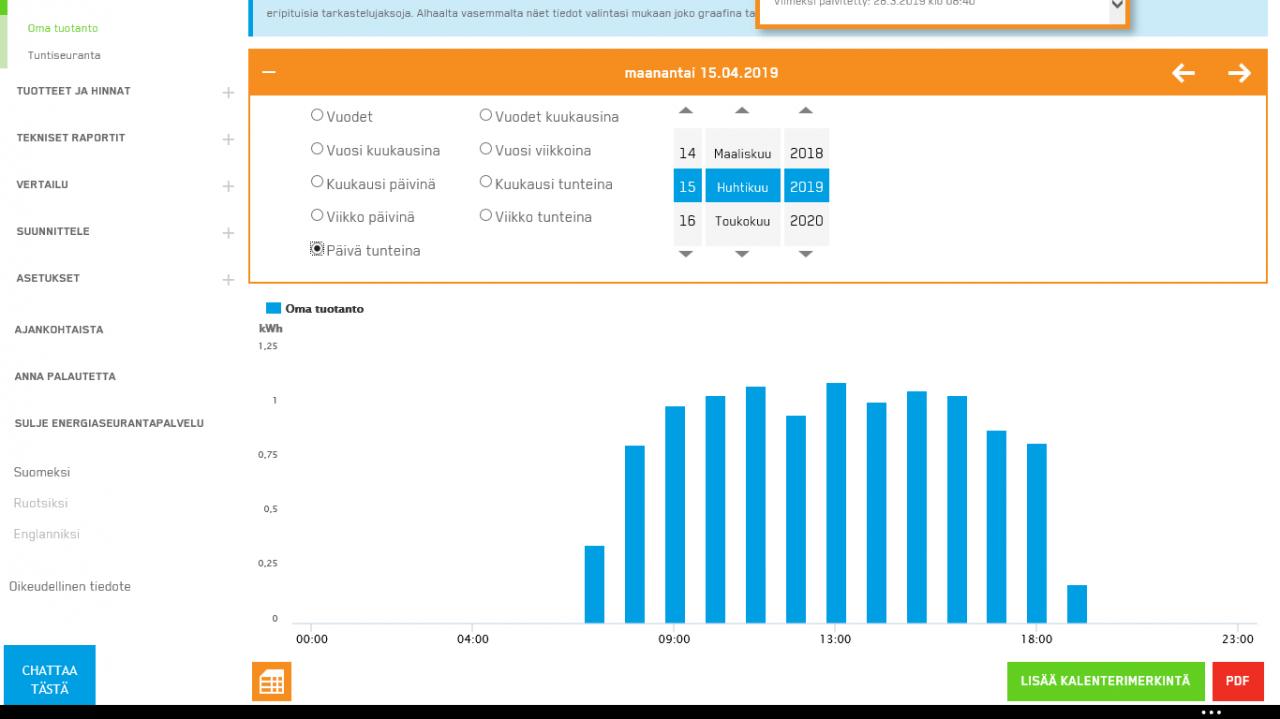Open the orange table view icon
The height and width of the screenshot is (719, 1280).
[x=271, y=682]
